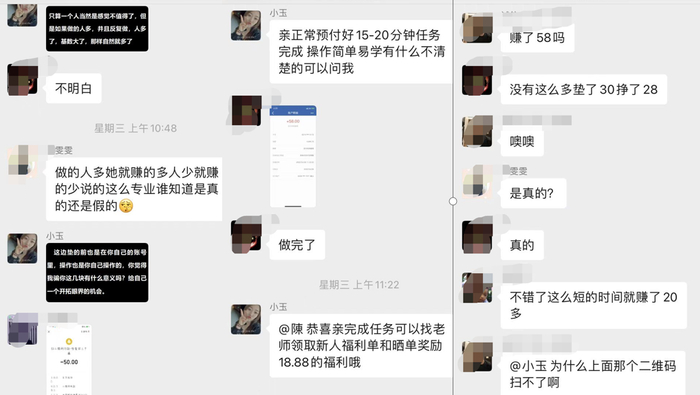Image resolution: width=700 pixels, height=395 pixels.
Task: Open the -50.00 payment screenshot thumbnail
Action: [69, 360]
